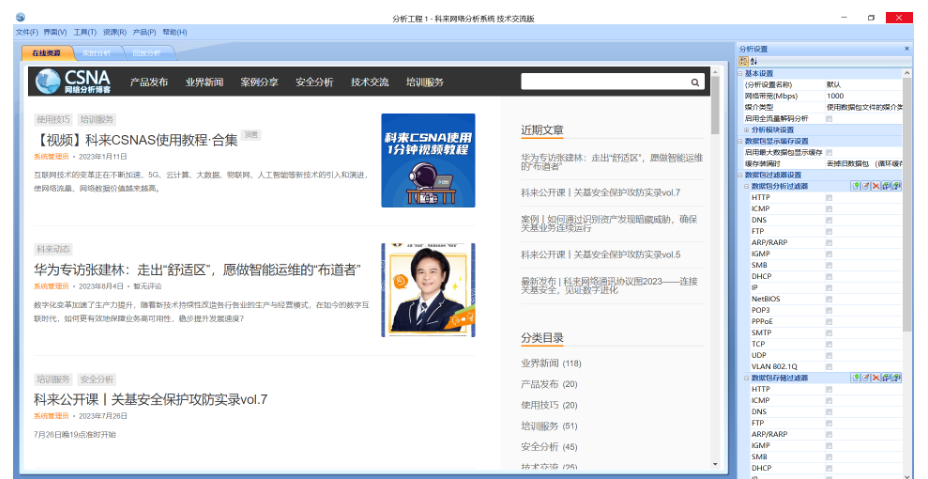
Task: Edit the selected 数据包分析过滤器 filter
Action: point(866,186)
